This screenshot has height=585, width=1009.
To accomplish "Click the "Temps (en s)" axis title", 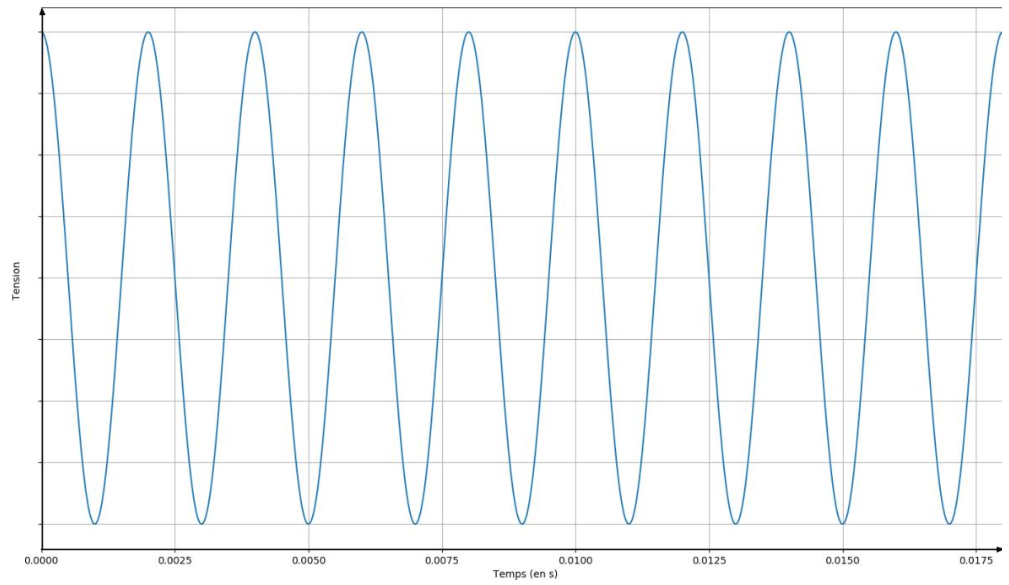I will (x=525, y=575).
